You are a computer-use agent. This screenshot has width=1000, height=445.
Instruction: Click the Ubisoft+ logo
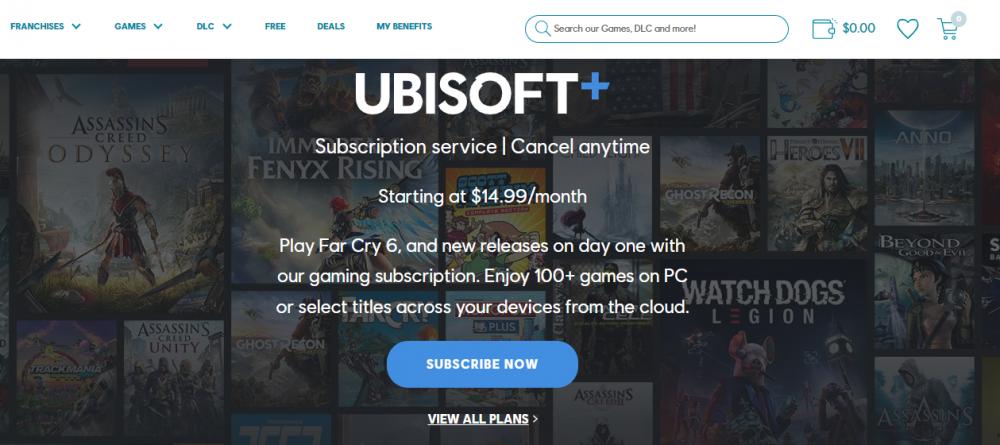pyautogui.click(x=482, y=93)
